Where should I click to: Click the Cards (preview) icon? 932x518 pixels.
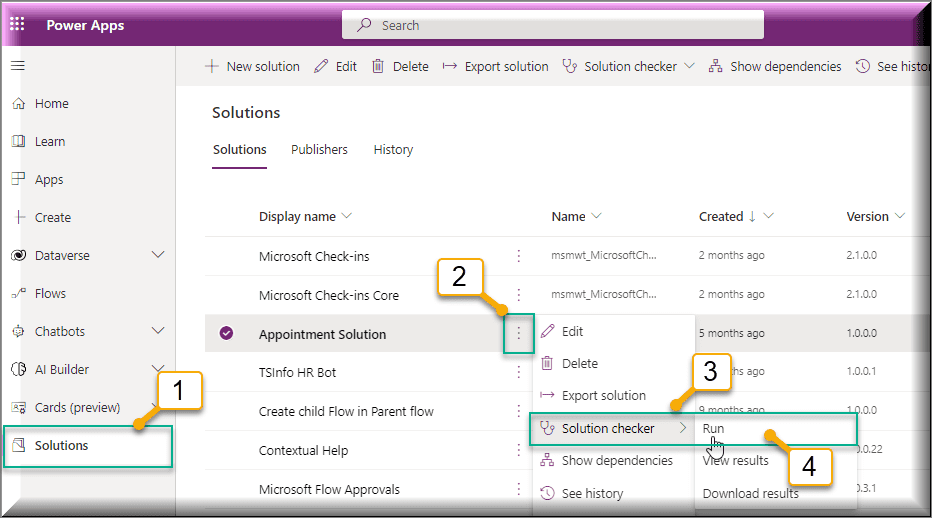[x=18, y=407]
